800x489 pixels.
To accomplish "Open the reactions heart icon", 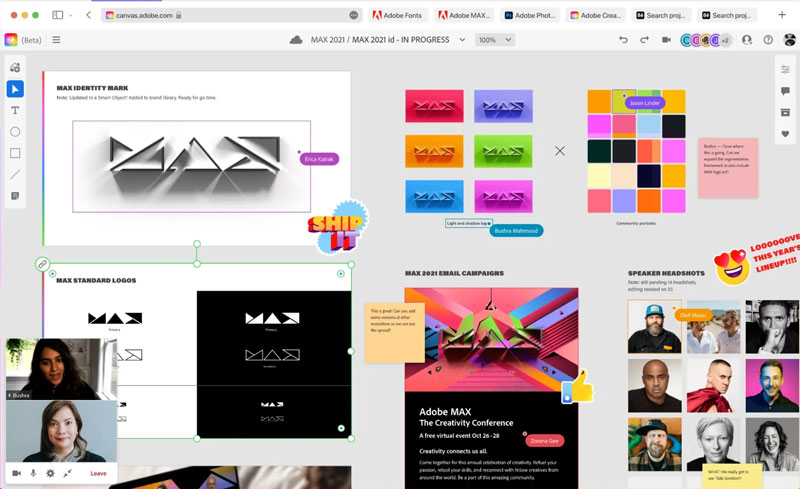I will [785, 134].
